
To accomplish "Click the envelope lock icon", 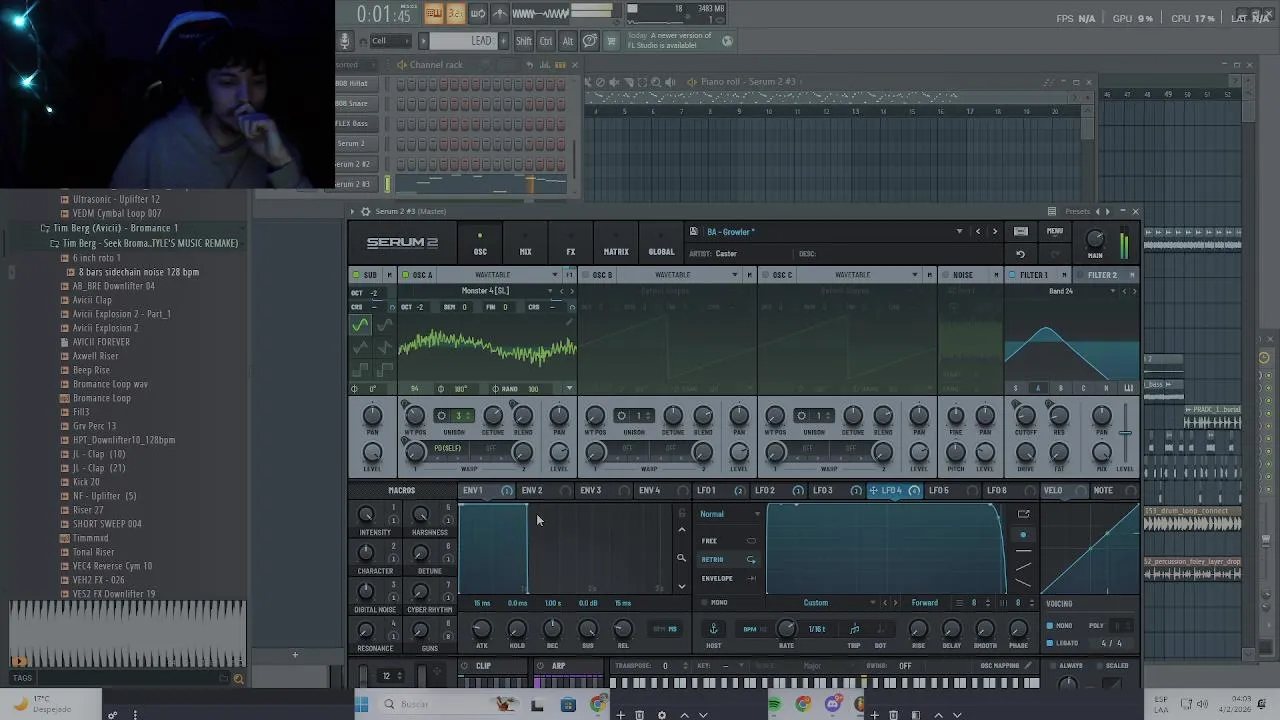I will [x=681, y=513].
